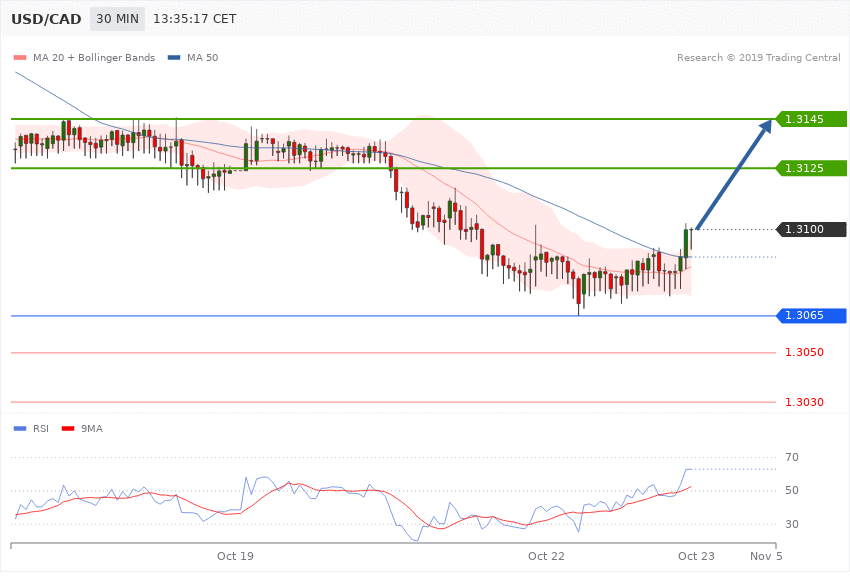
Task: Click the RSI 50 axis value
Action: (792, 490)
